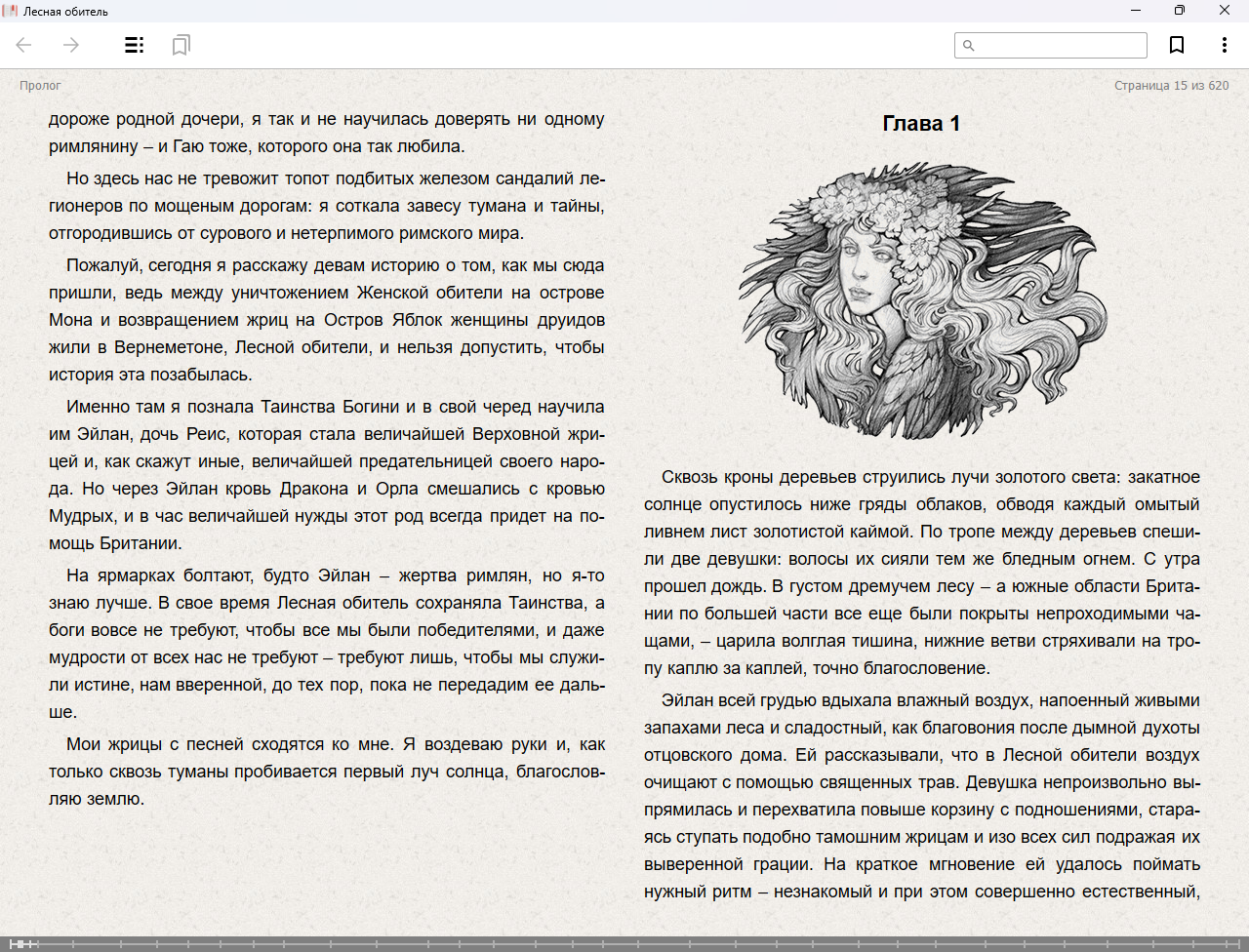Click the magnifier icon in search box
The height and width of the screenshot is (952, 1249).
(969, 46)
